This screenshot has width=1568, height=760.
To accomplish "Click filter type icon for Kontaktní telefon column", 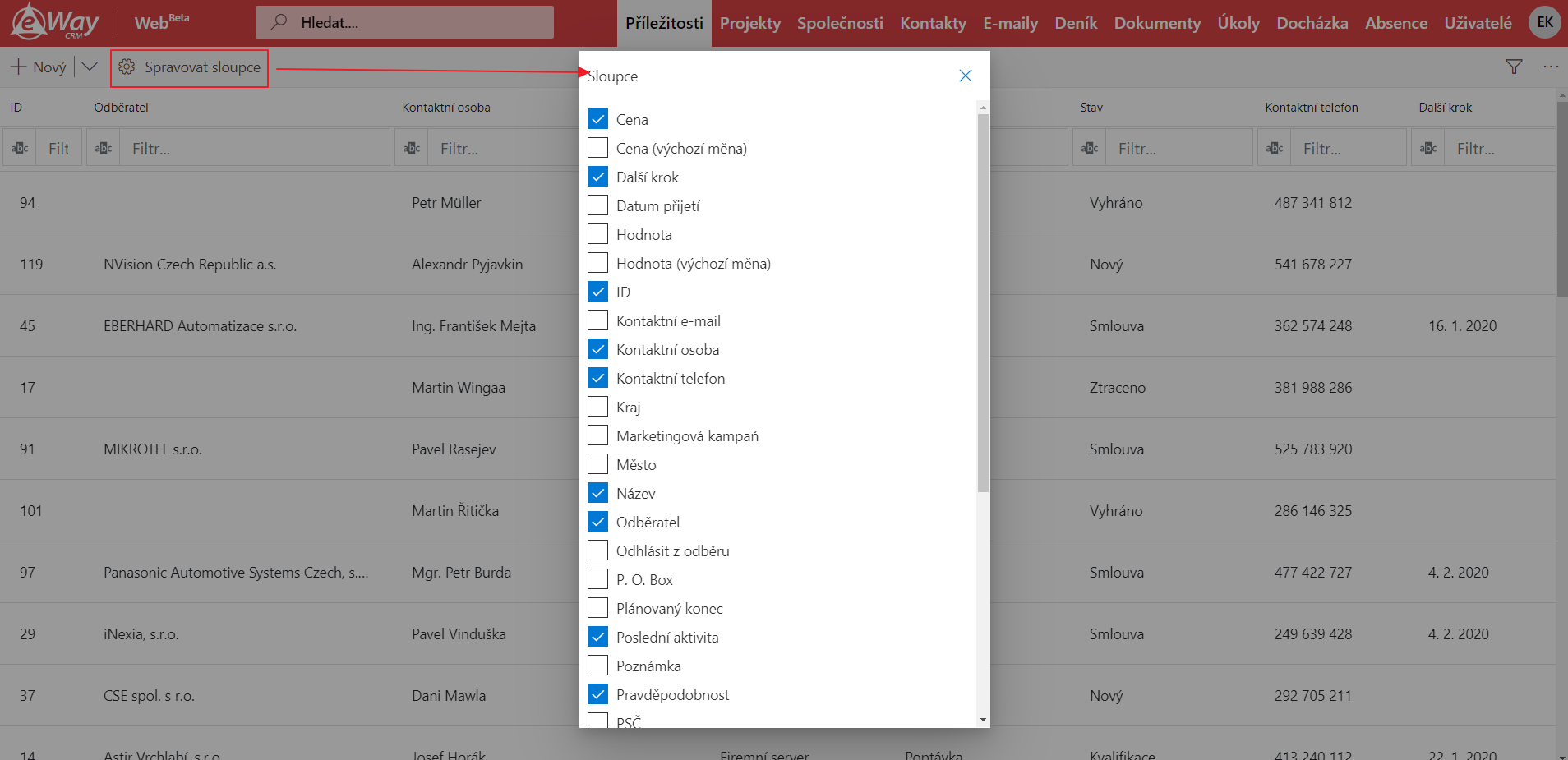I will pyautogui.click(x=1275, y=149).
